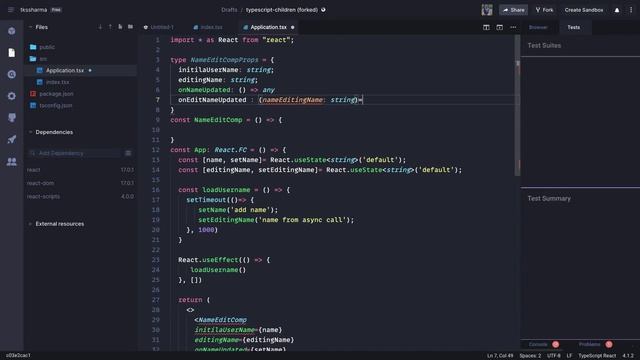Screen dimensions: 640x360
Task: Open the Console tab at bottom
Action: pos(538,344)
